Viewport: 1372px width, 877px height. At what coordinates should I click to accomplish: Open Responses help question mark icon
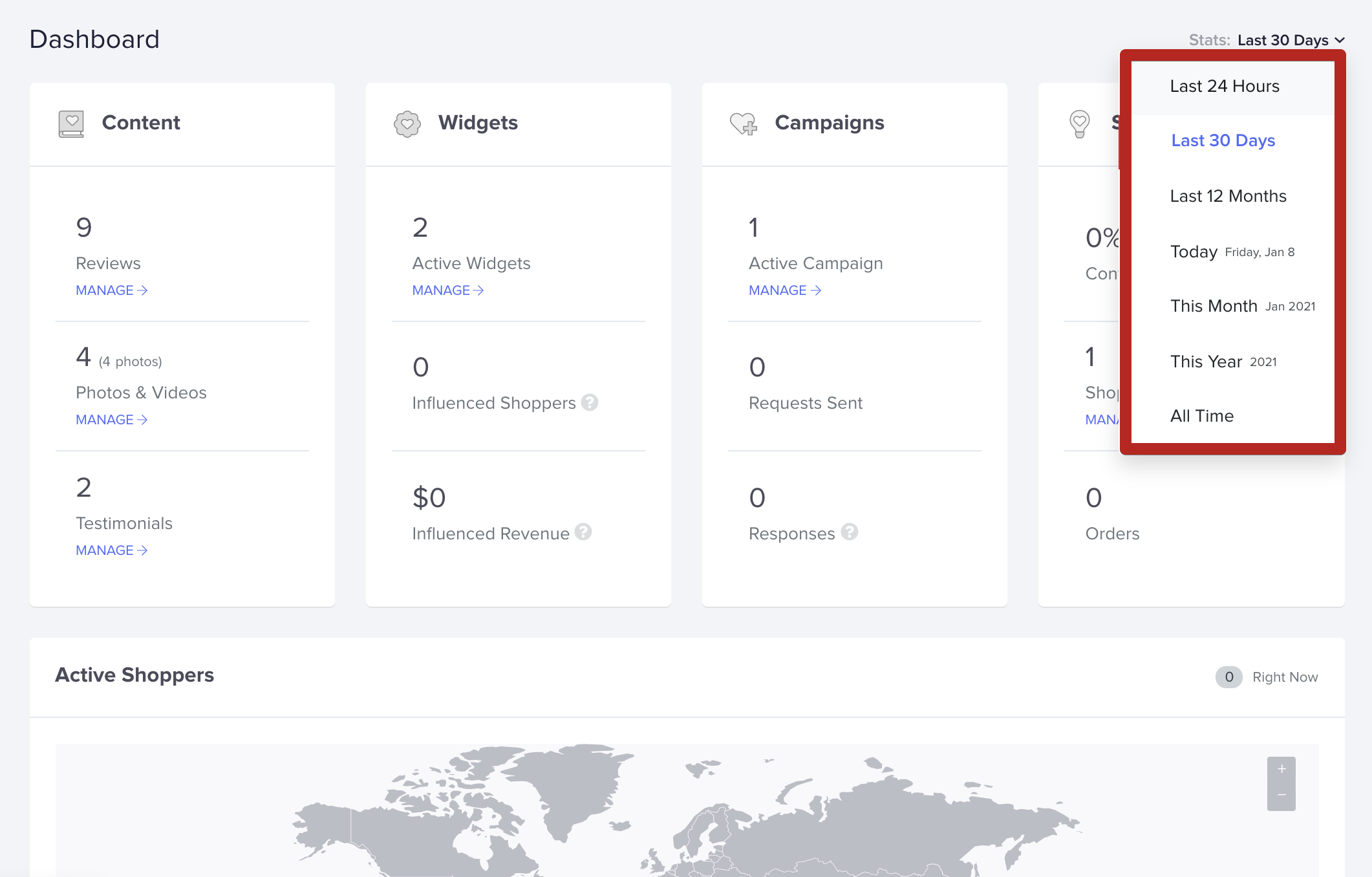(850, 532)
